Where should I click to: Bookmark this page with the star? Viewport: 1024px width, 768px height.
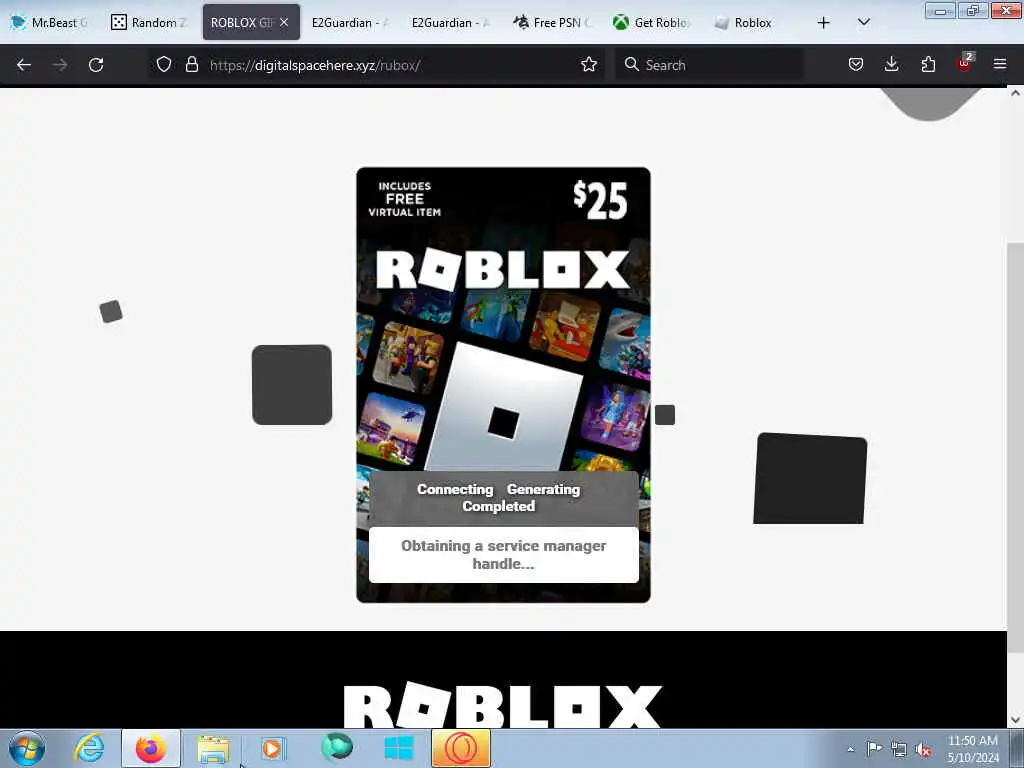point(589,64)
